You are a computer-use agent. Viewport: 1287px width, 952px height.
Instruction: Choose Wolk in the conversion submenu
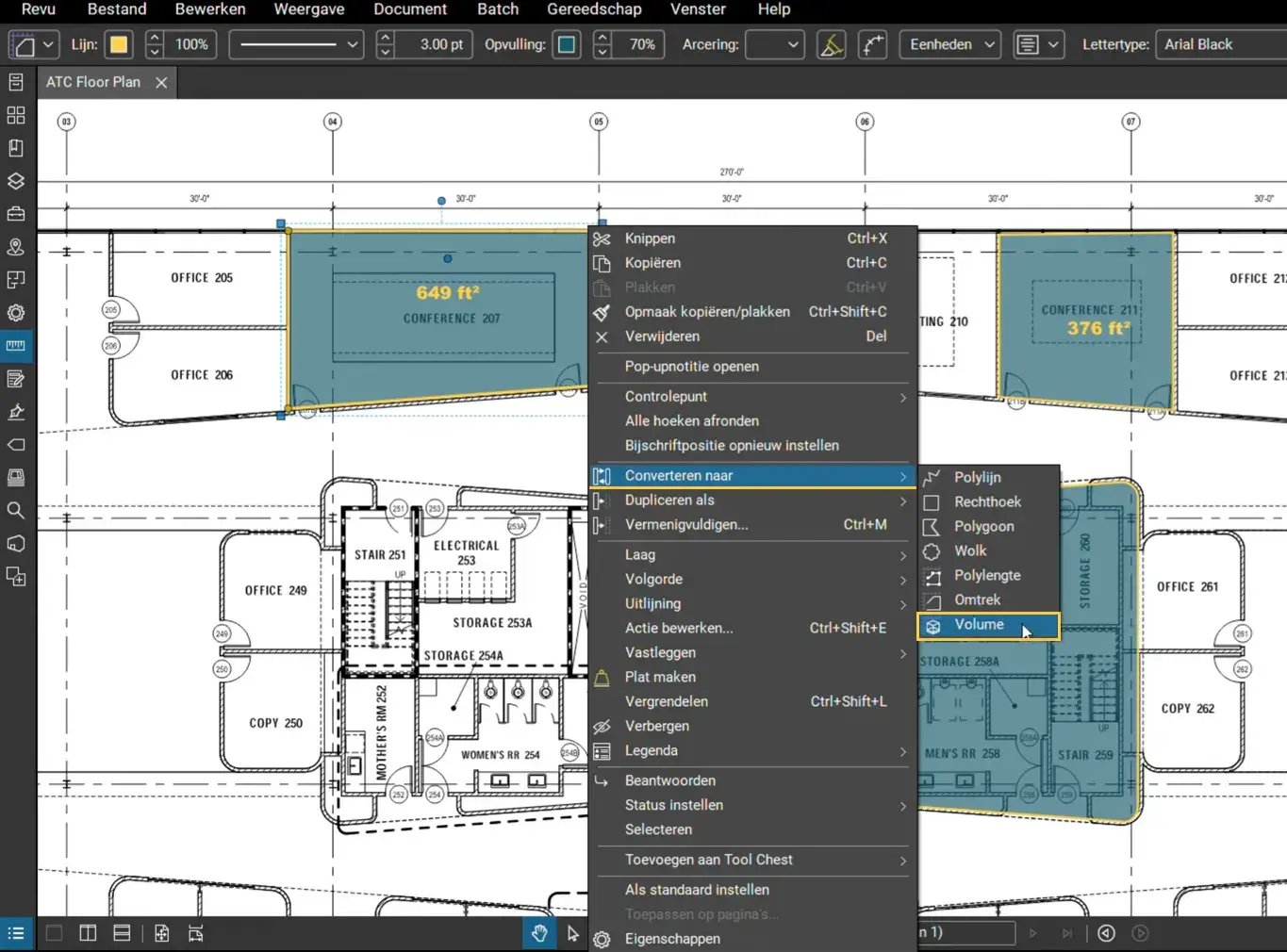tap(988, 551)
